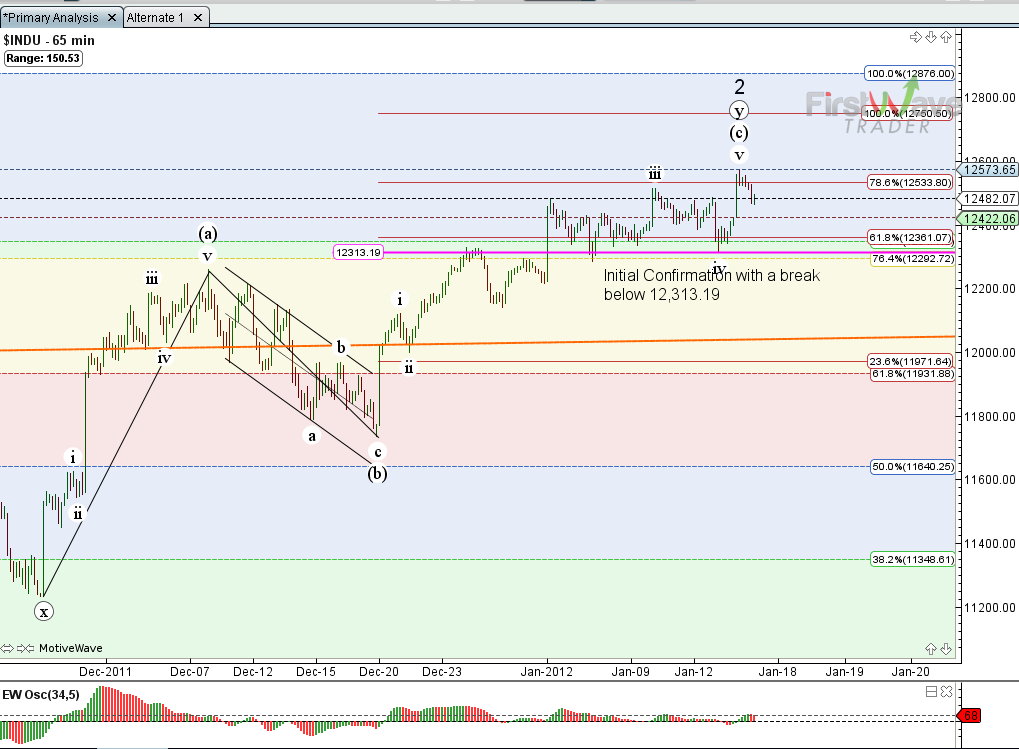The image size is (1019, 749).
Task: Collapse the EW Osc study panel
Action: point(931,691)
